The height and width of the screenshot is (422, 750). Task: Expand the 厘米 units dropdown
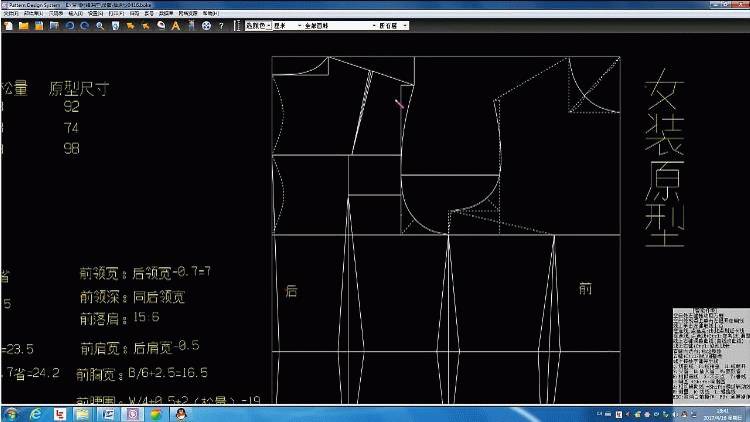tap(287, 25)
